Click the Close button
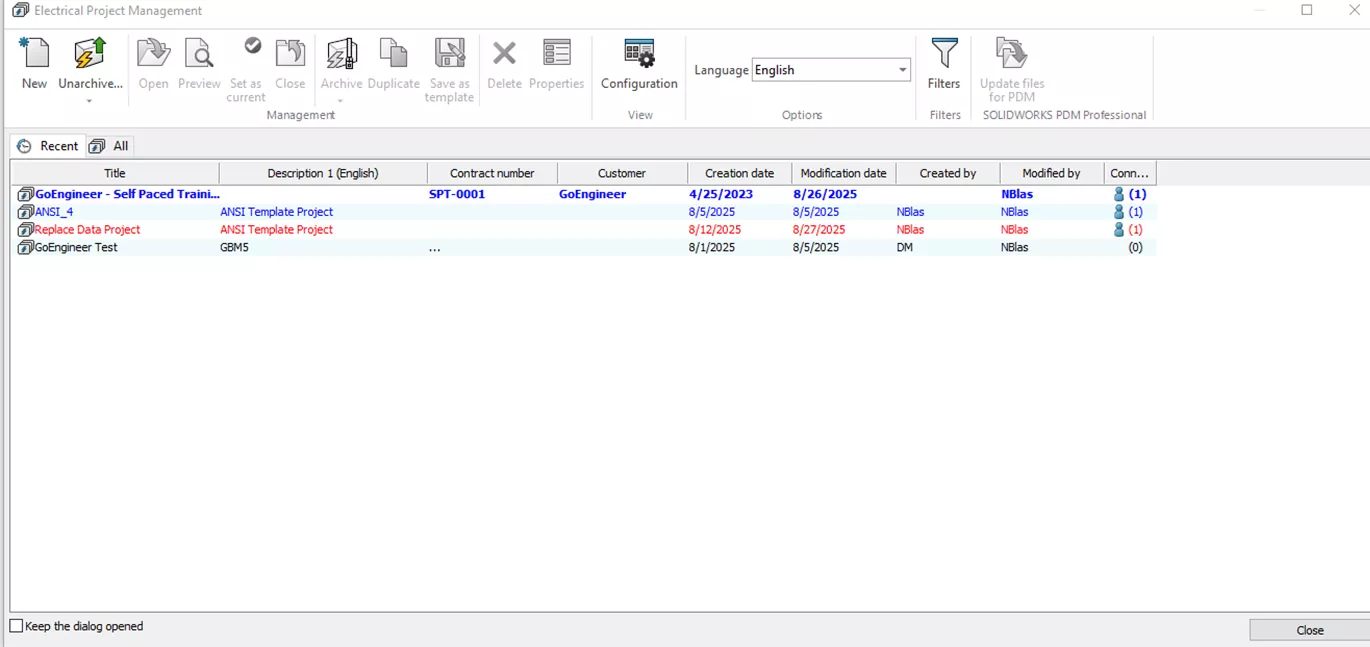This screenshot has height=647, width=1370. (1309, 629)
